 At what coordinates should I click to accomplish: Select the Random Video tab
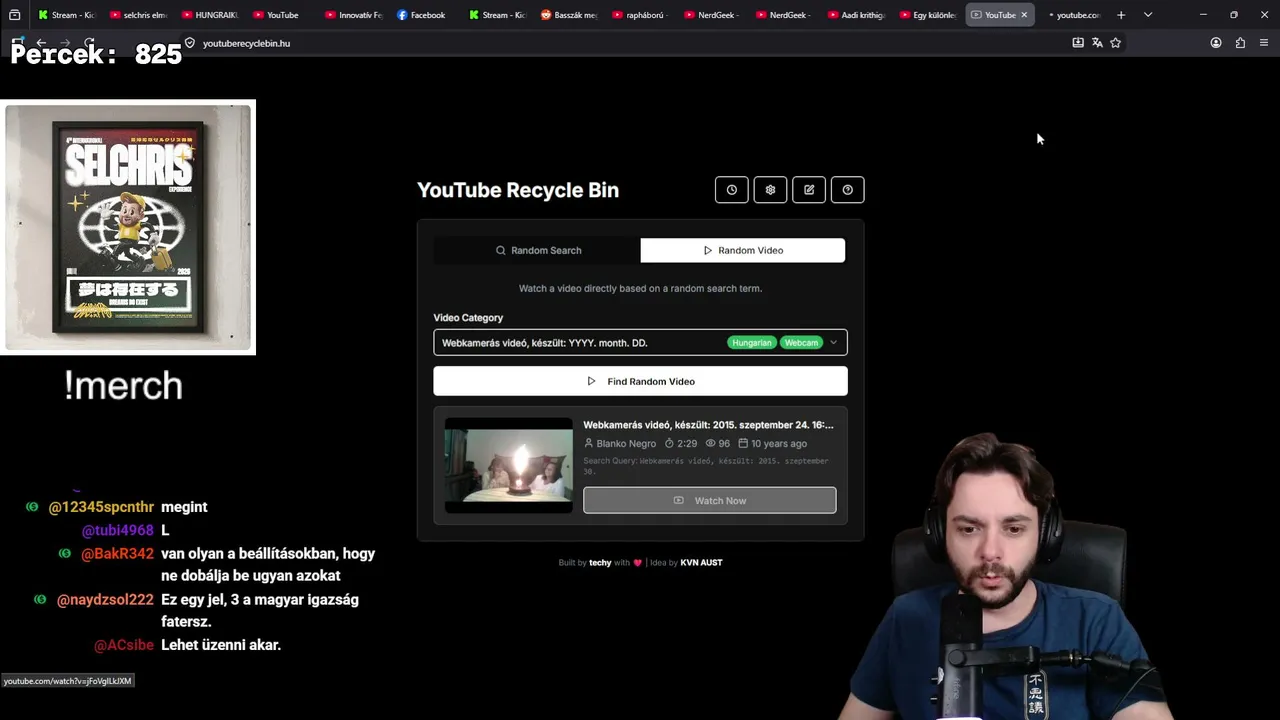pyautogui.click(x=743, y=250)
